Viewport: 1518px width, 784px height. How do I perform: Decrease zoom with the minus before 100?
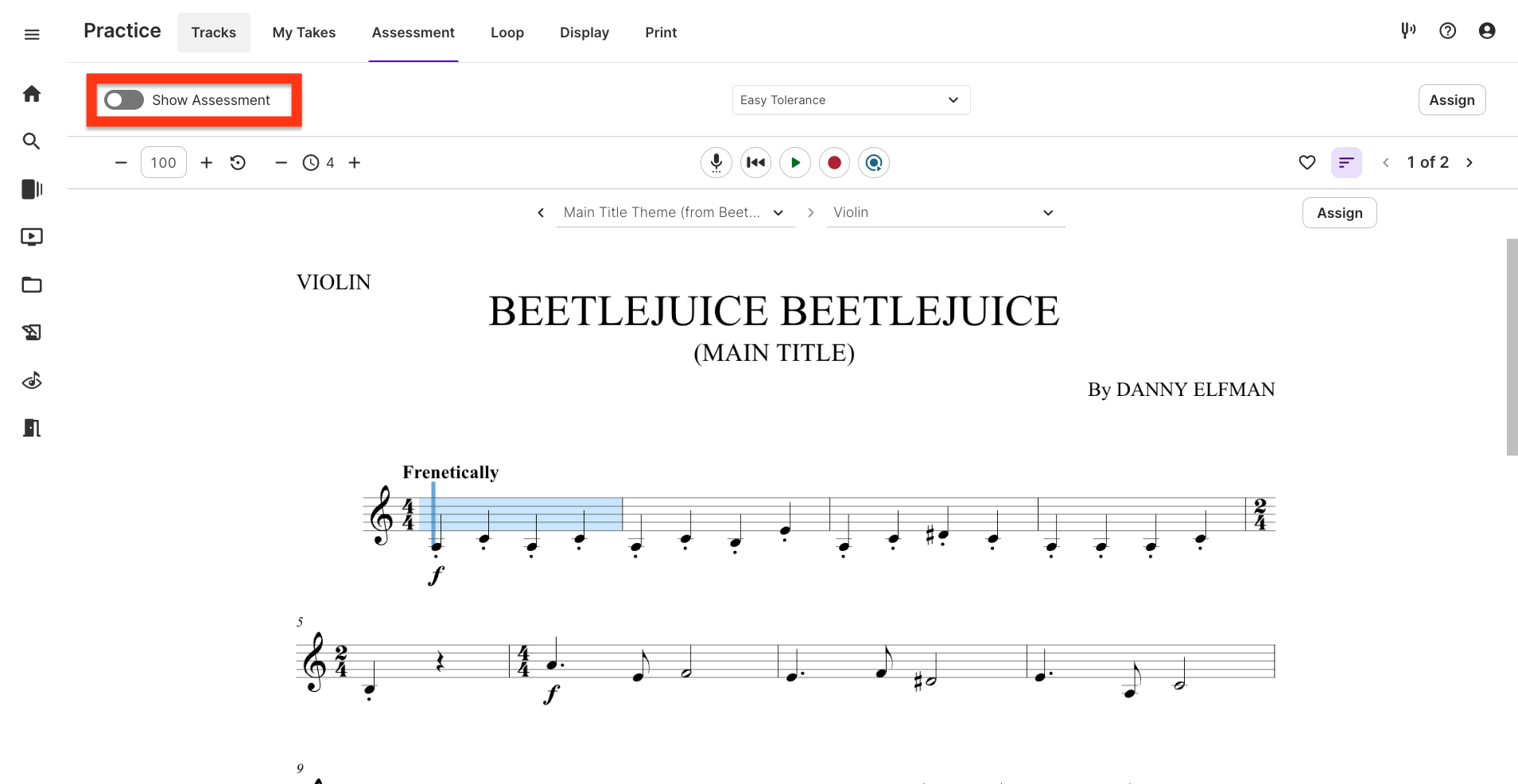pyautogui.click(x=121, y=163)
